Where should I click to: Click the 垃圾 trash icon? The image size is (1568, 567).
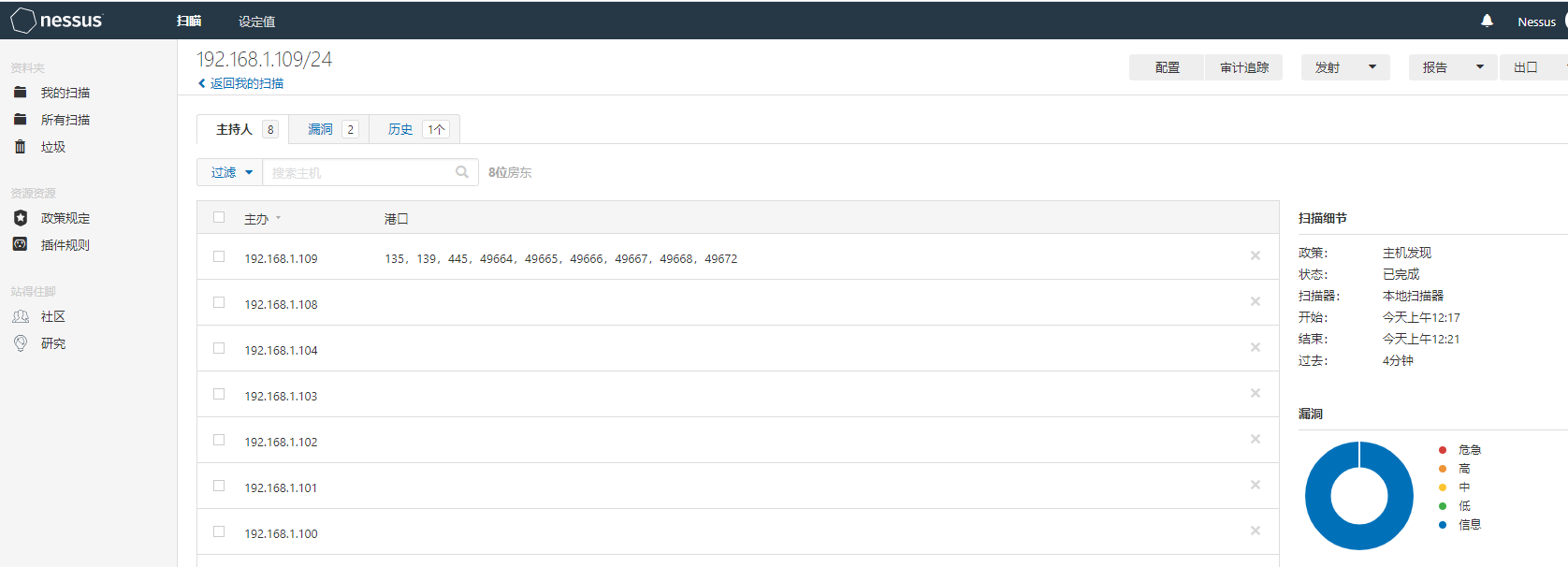pyautogui.click(x=21, y=147)
